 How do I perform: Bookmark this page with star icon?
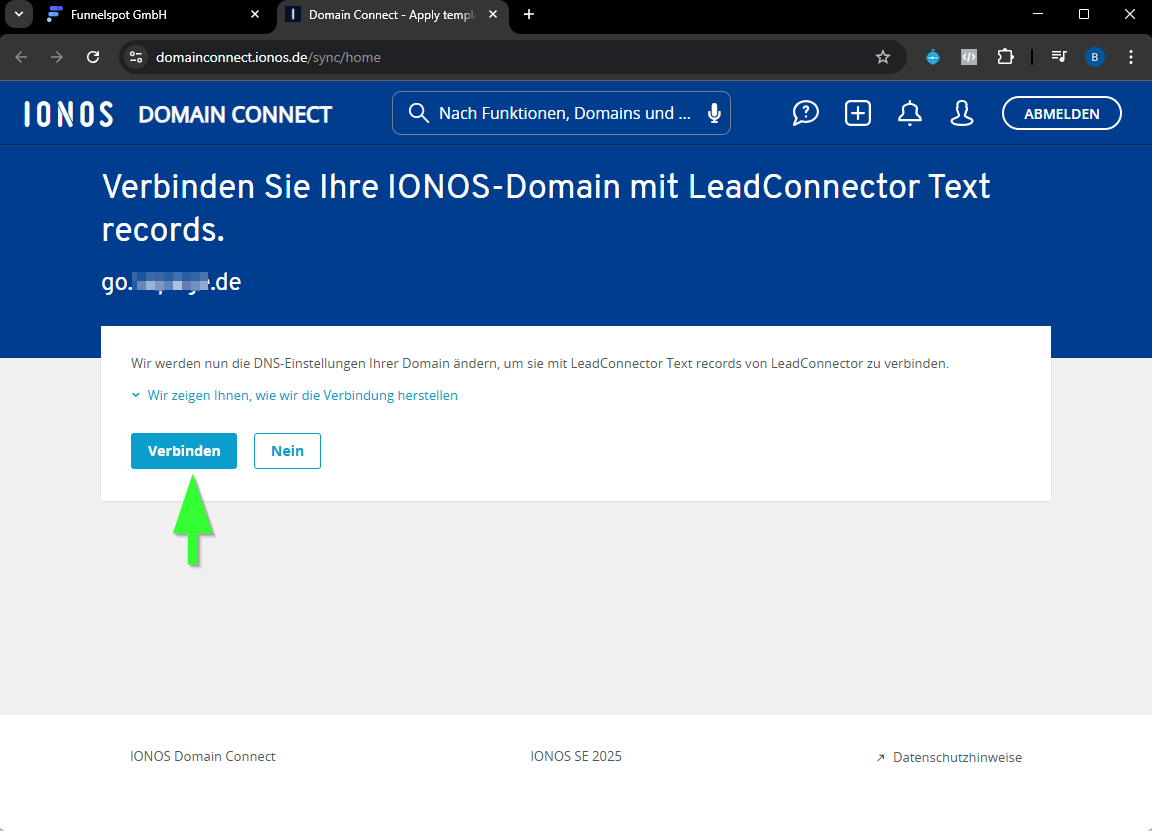(x=883, y=57)
